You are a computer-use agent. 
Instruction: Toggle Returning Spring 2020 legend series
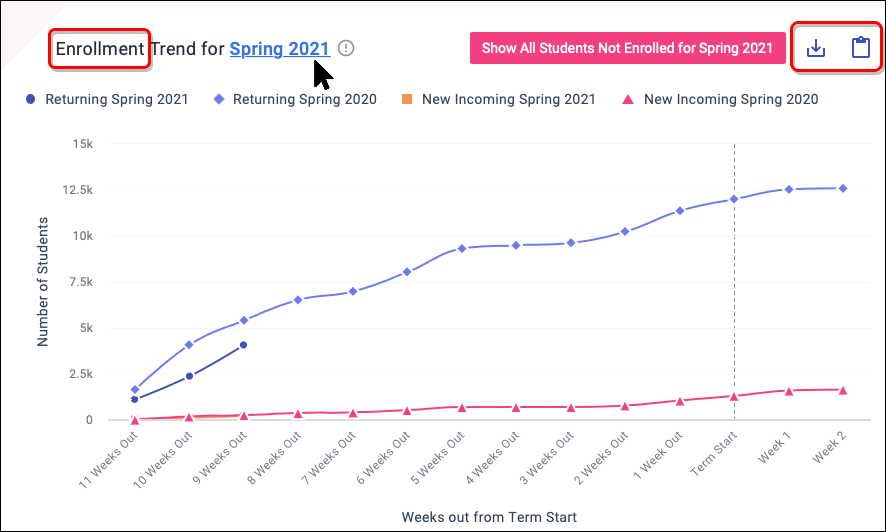click(x=297, y=99)
